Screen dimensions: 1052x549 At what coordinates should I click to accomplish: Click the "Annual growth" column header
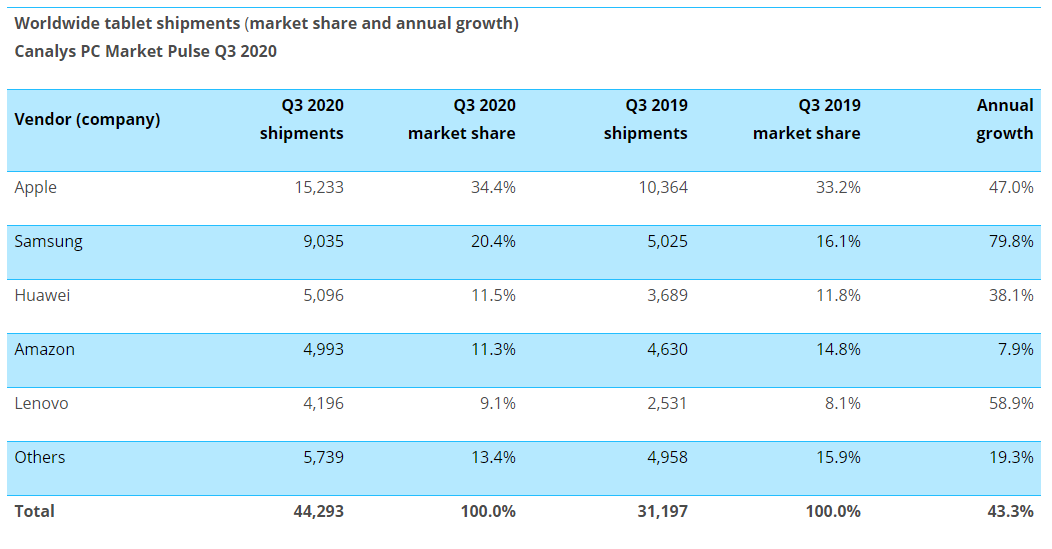(1004, 119)
